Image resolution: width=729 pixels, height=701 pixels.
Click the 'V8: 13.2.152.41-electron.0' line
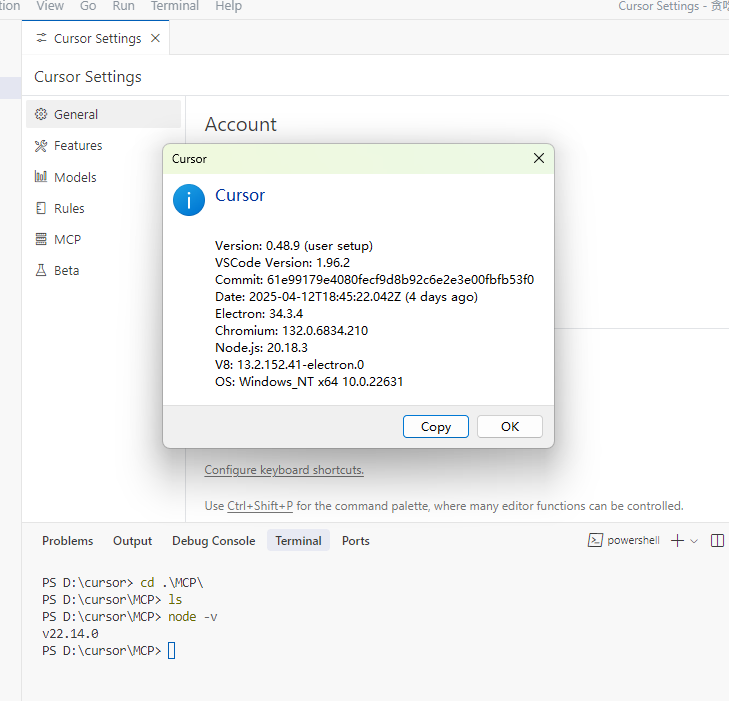290,365
